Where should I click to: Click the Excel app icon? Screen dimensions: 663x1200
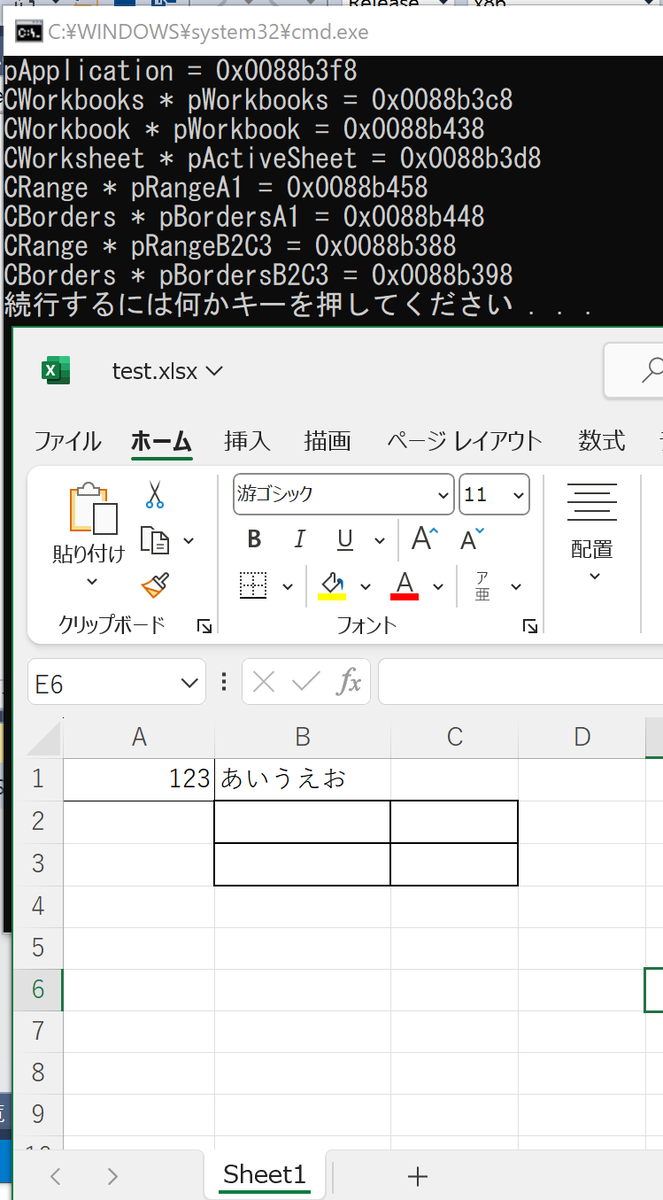tap(54, 371)
